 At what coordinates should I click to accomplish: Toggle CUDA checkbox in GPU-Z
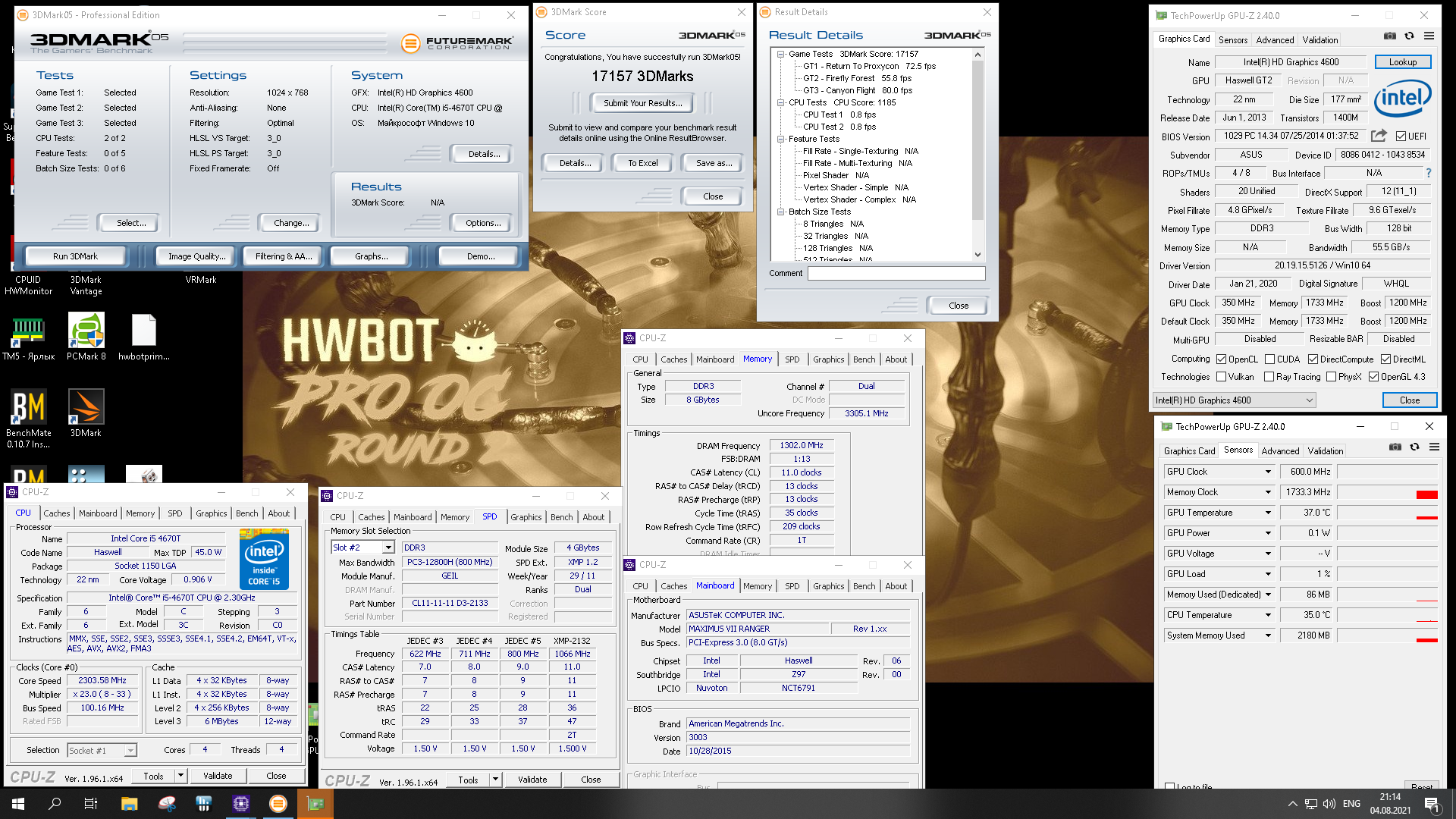[1269, 359]
